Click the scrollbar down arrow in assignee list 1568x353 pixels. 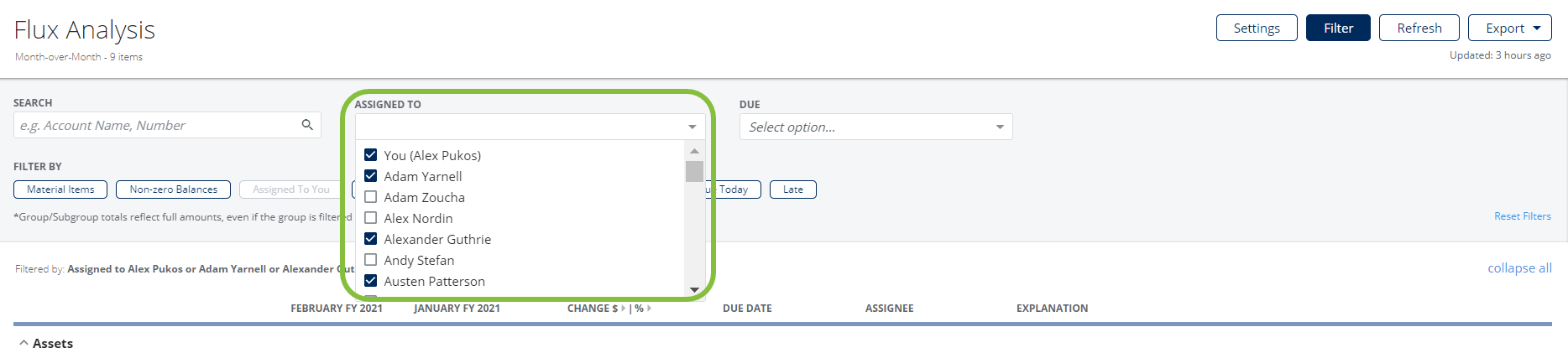click(x=694, y=290)
